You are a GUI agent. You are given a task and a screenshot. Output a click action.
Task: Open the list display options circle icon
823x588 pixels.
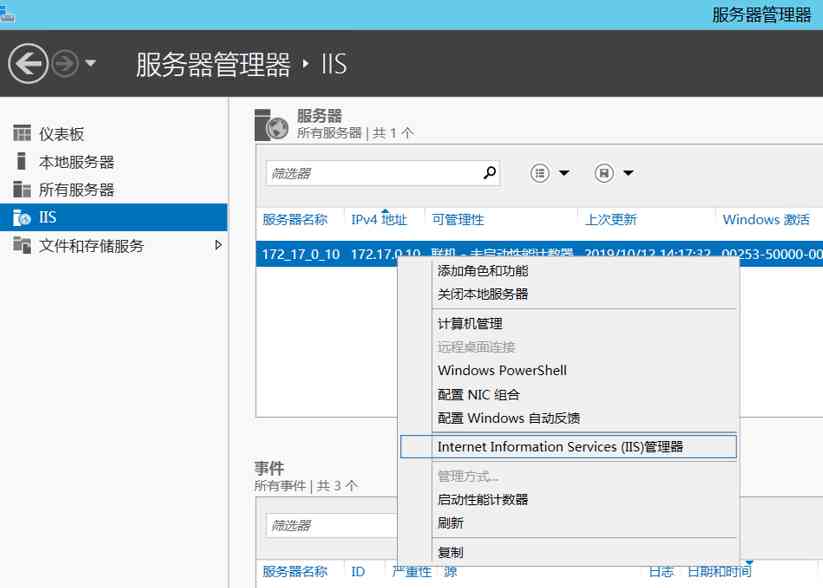[x=538, y=172]
